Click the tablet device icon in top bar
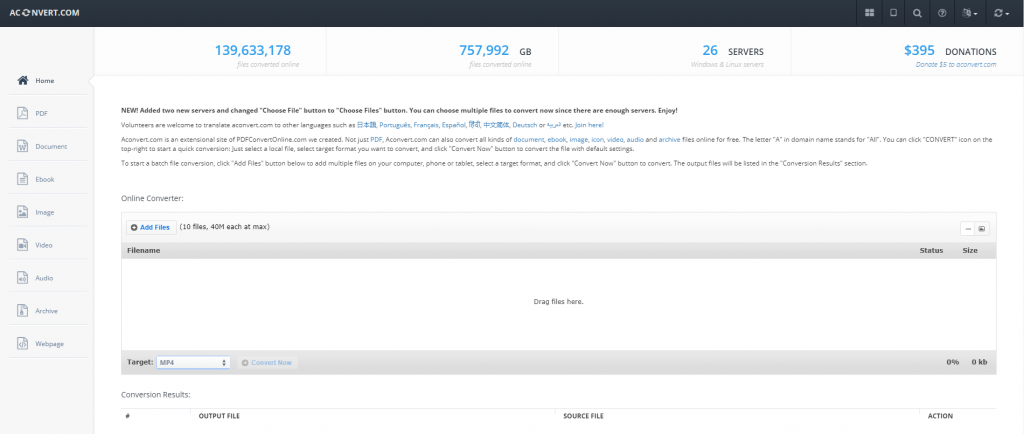Viewport: 1024px width, 434px height. click(893, 13)
